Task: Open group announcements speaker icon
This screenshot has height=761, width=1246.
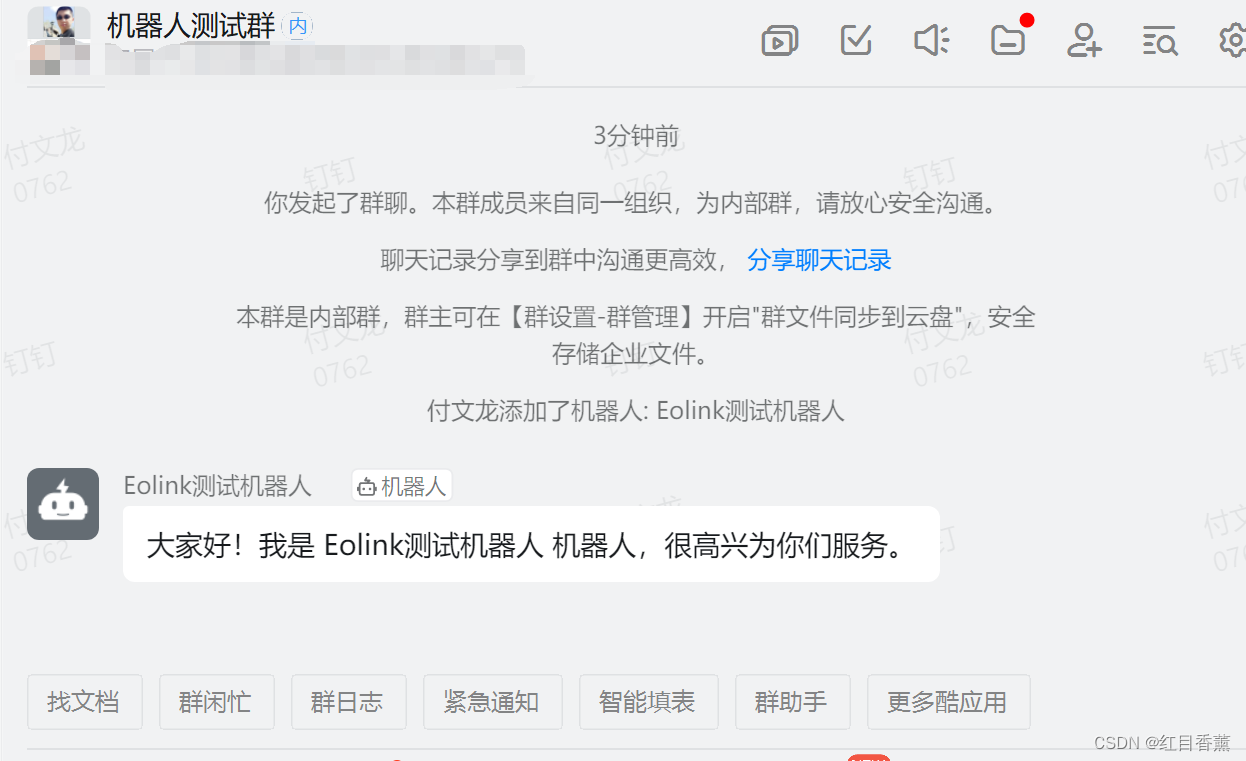Action: pos(931,40)
